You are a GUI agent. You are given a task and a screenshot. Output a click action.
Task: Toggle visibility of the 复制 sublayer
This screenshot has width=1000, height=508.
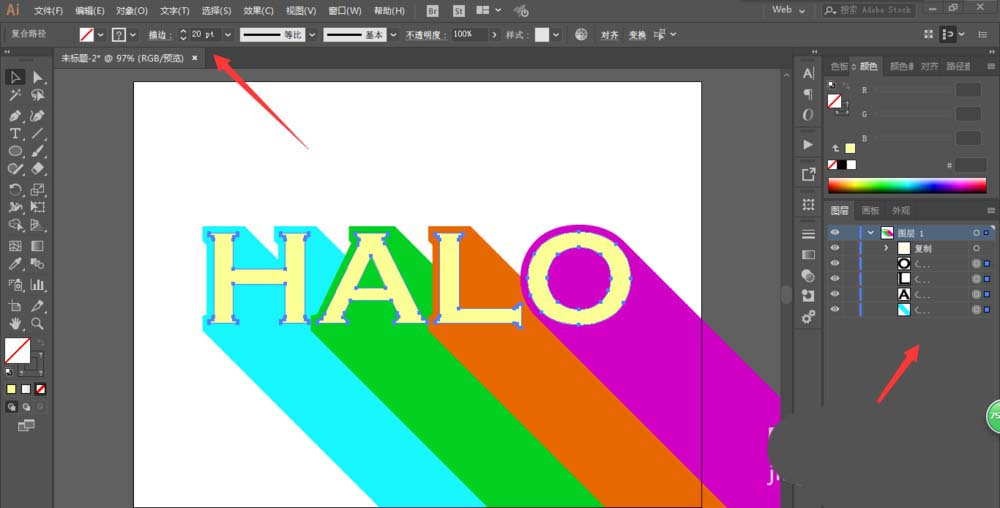click(835, 248)
